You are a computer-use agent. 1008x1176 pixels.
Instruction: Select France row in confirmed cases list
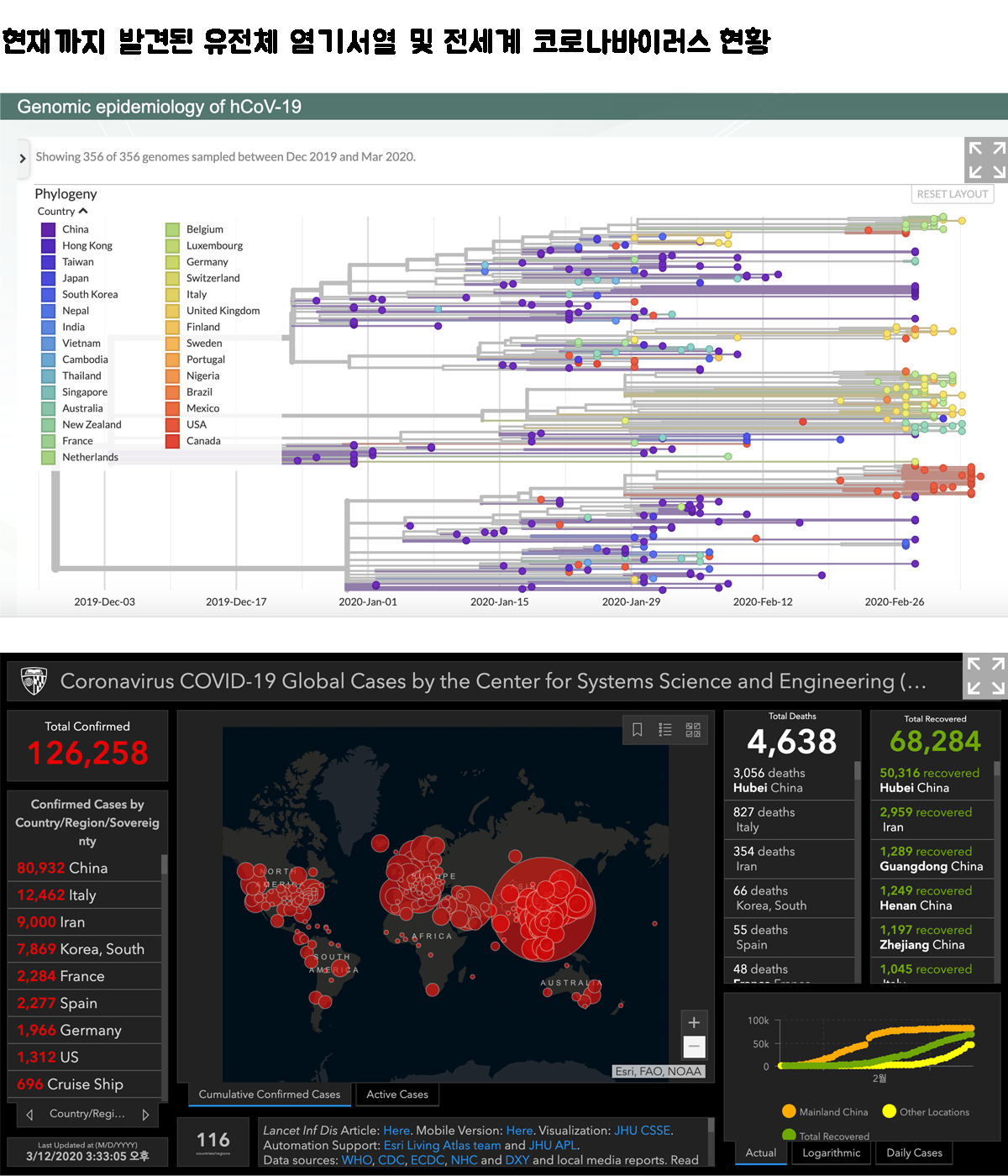tap(84, 976)
